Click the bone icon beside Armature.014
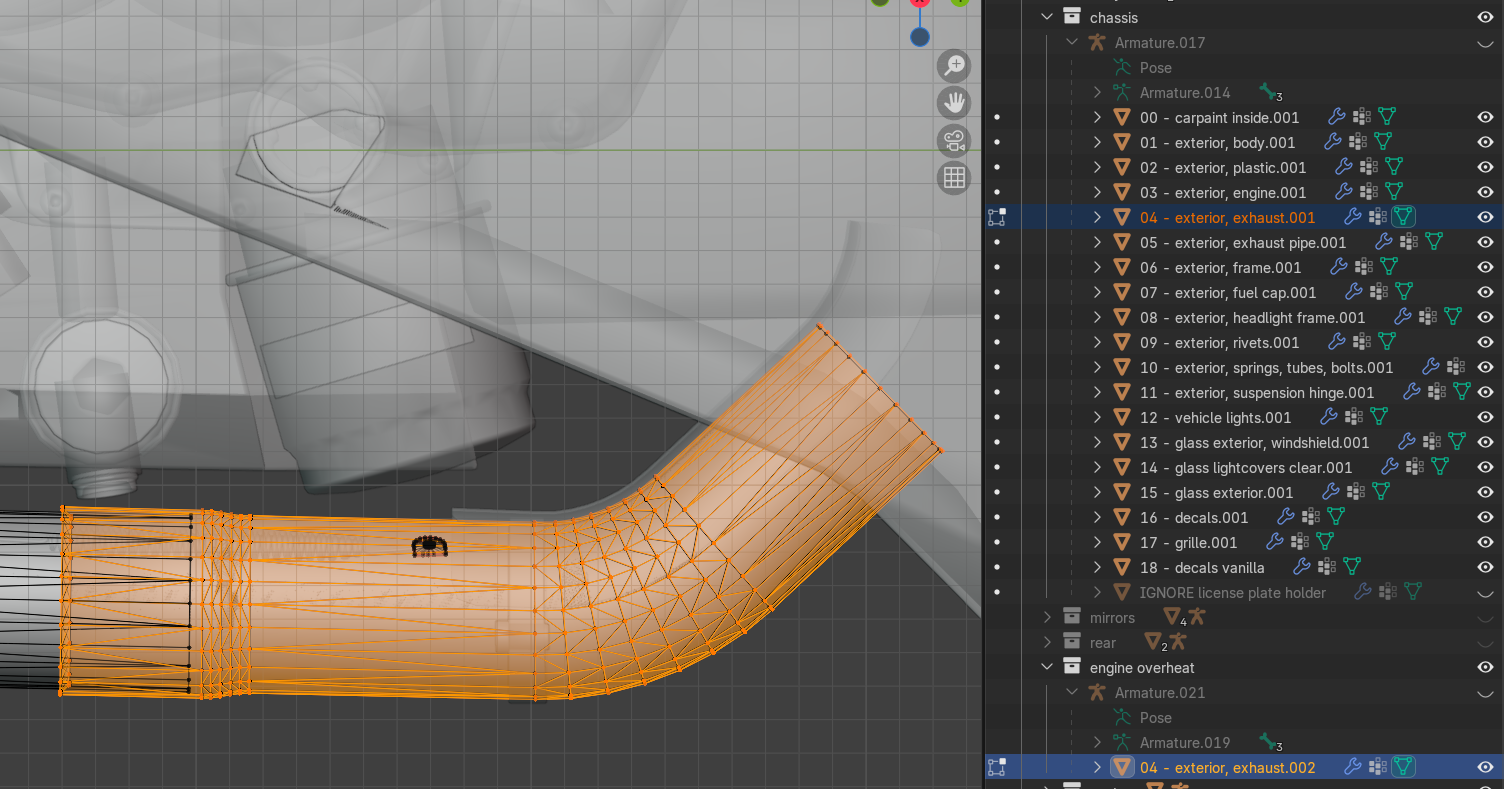 1268,92
